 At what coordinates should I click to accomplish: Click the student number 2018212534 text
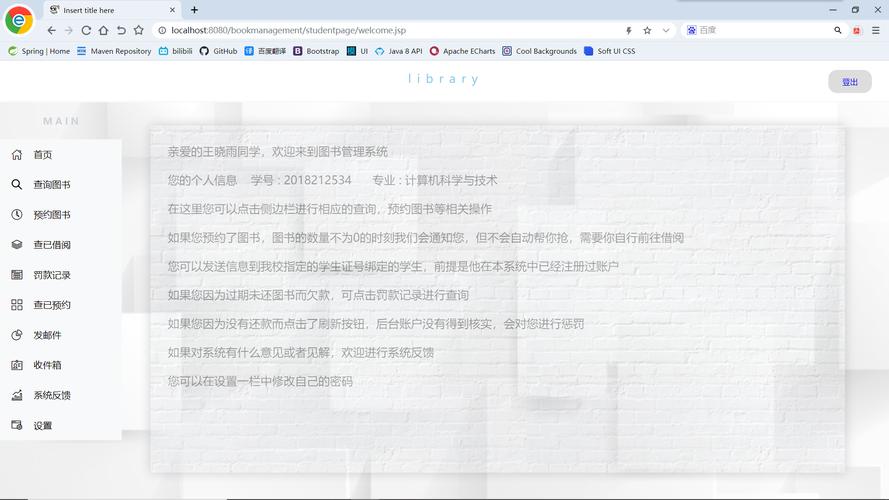click(318, 180)
